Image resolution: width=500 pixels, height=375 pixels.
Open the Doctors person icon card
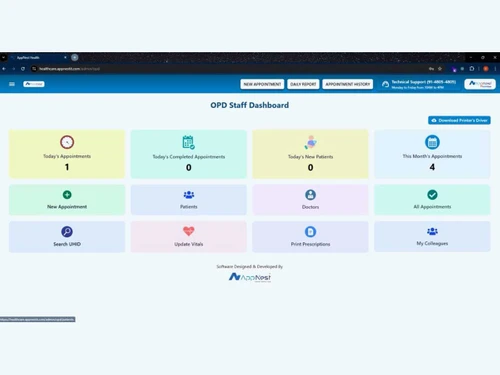click(x=310, y=195)
